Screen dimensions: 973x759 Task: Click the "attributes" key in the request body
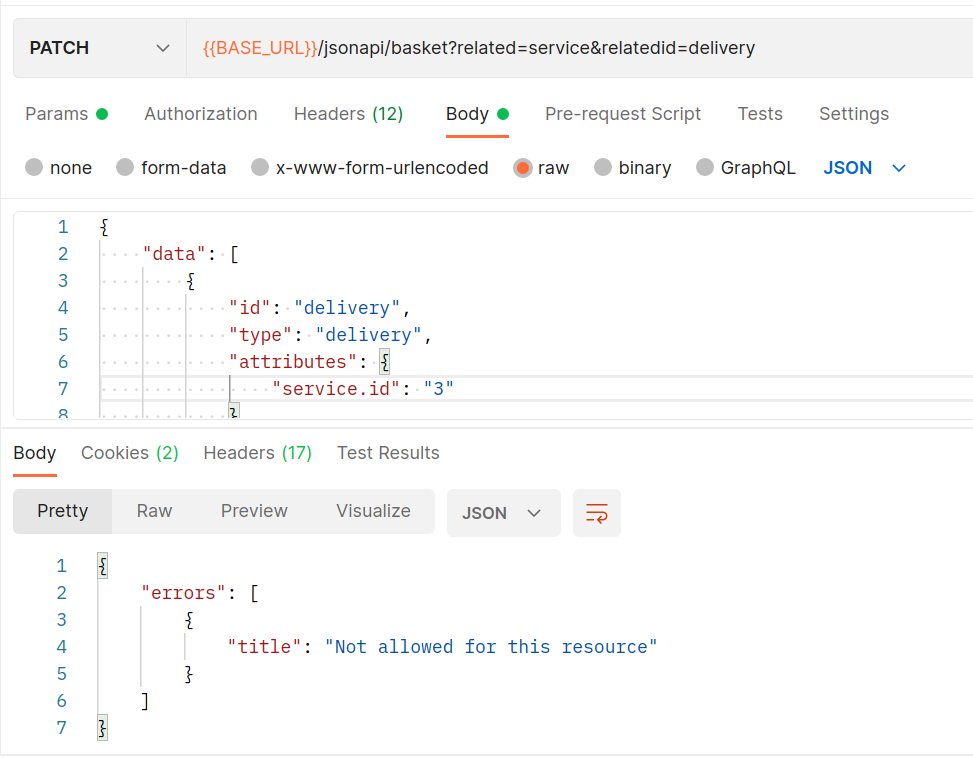(292, 362)
